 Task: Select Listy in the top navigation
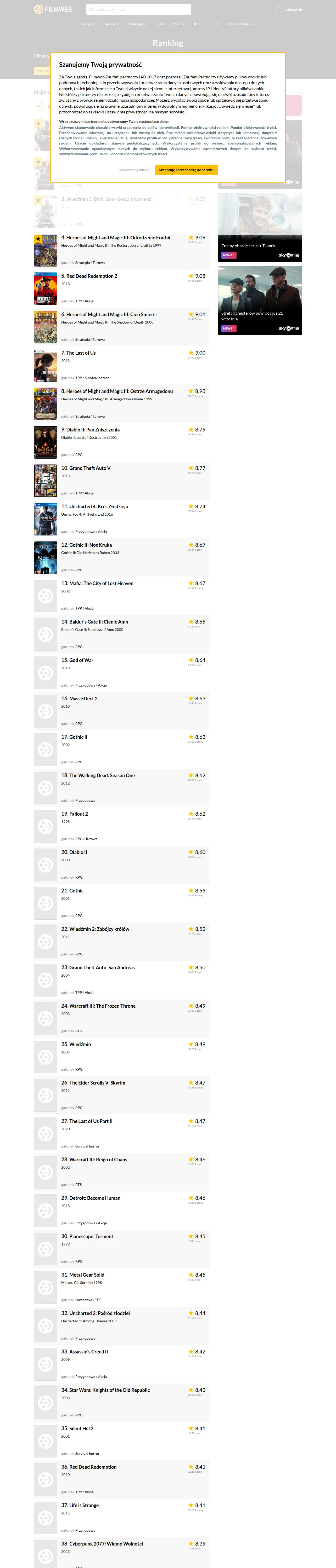(160, 24)
